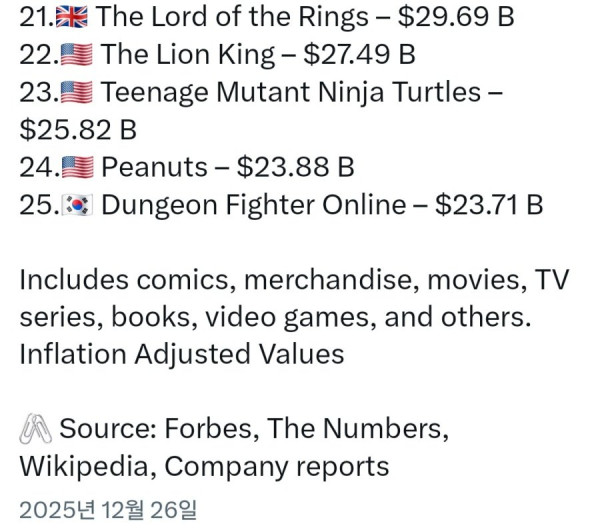Click the US flag beside The Lion King
Viewport: 600px width, 532px height.
pos(78,55)
